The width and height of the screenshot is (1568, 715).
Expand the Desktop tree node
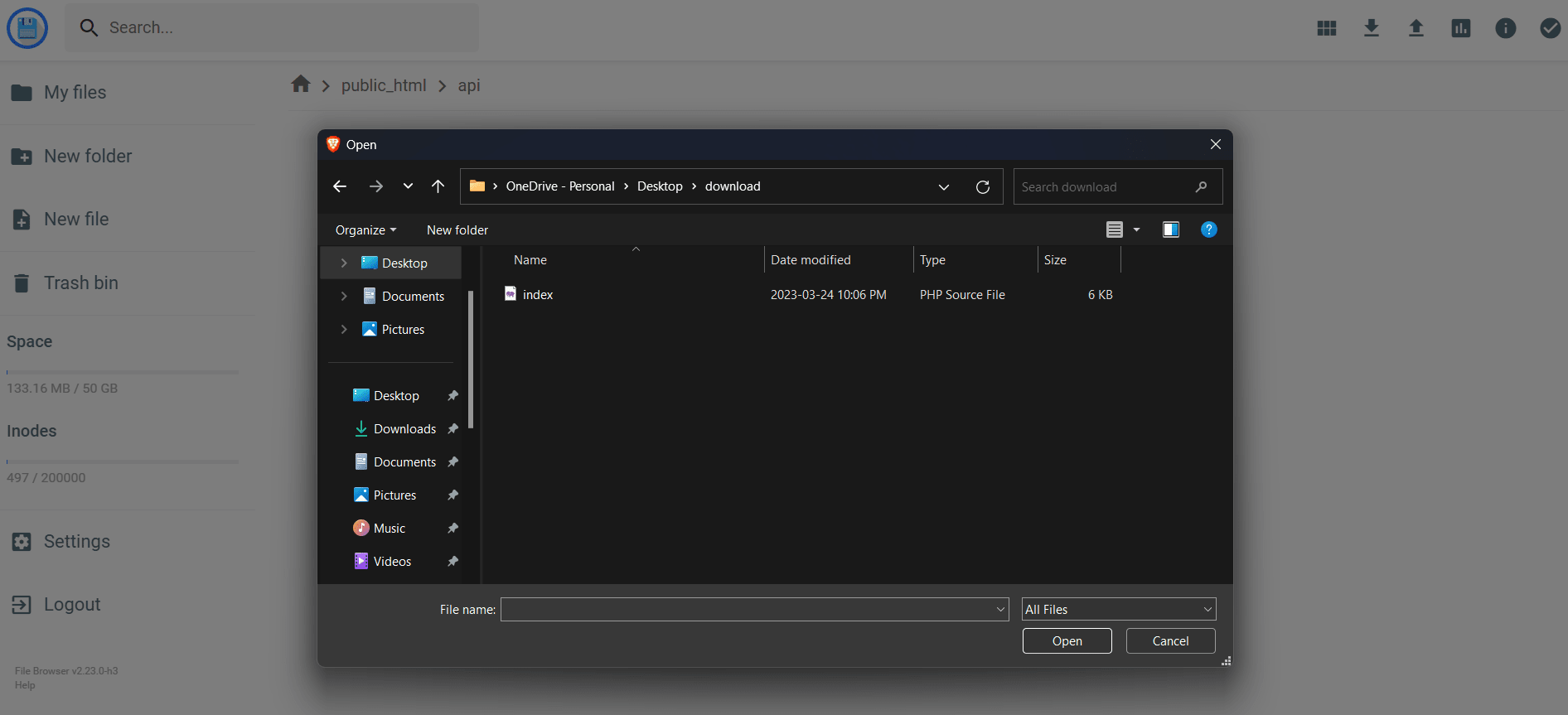(344, 263)
